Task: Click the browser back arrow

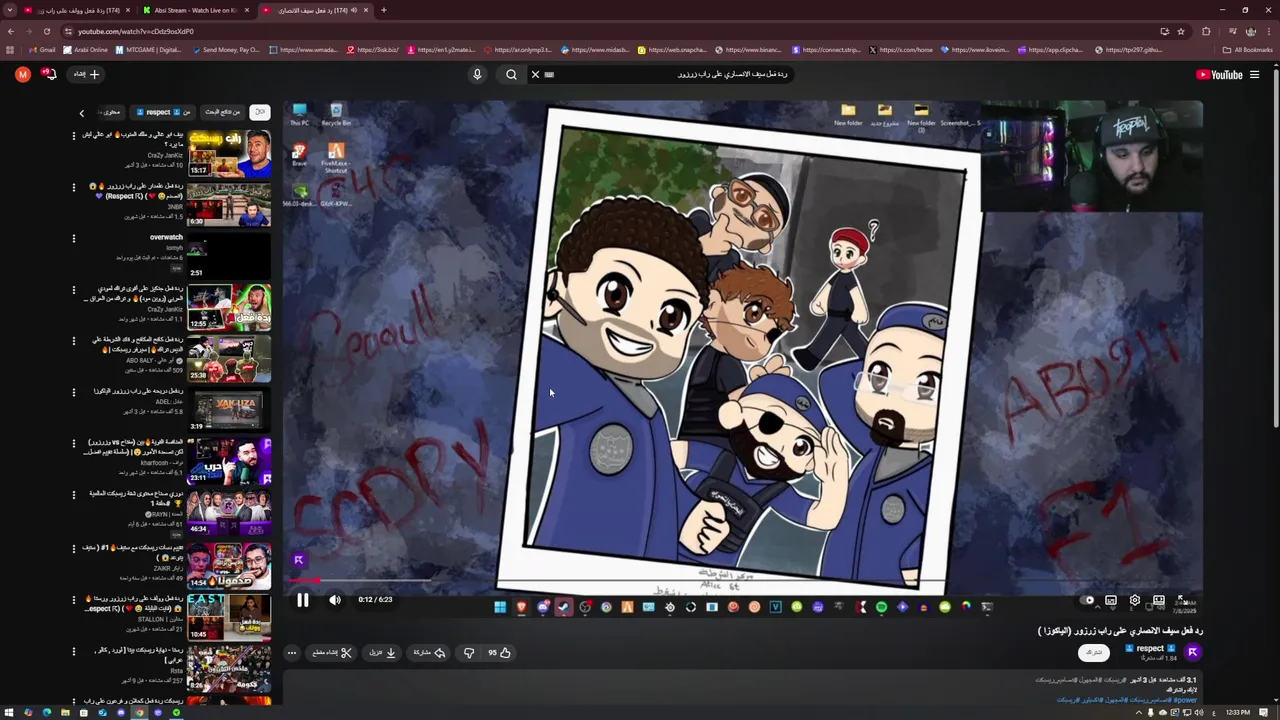Action: [10, 31]
